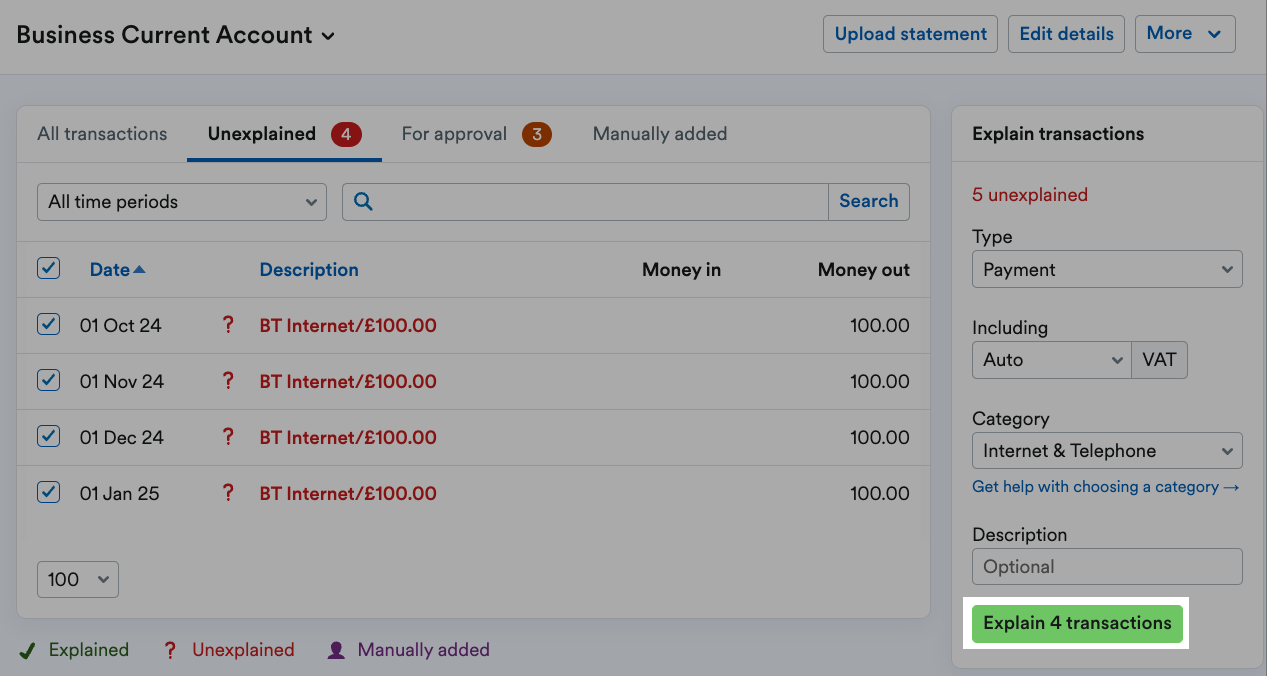Click the VAT button

point(1159,360)
